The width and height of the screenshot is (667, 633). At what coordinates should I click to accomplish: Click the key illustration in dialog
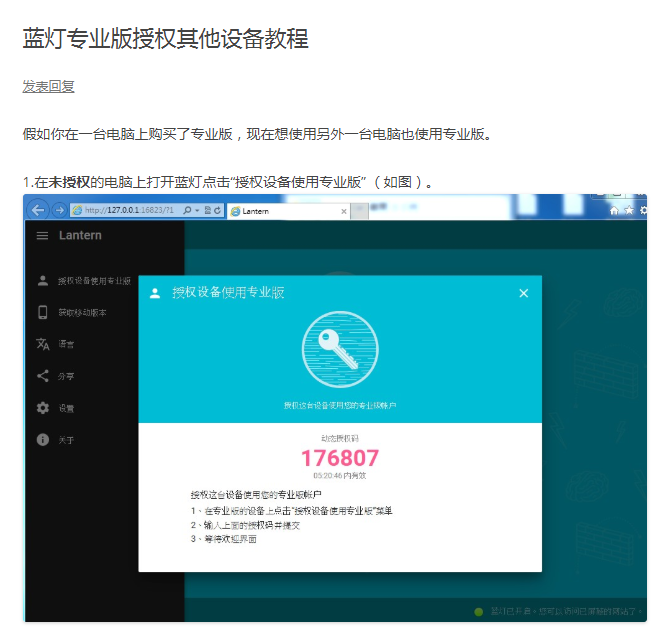click(340, 349)
